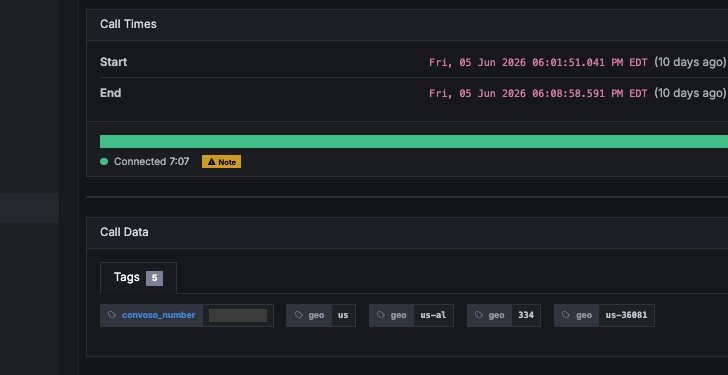Click the redacted convoso_number value field
The image size is (728, 375).
pyautogui.click(x=238, y=316)
